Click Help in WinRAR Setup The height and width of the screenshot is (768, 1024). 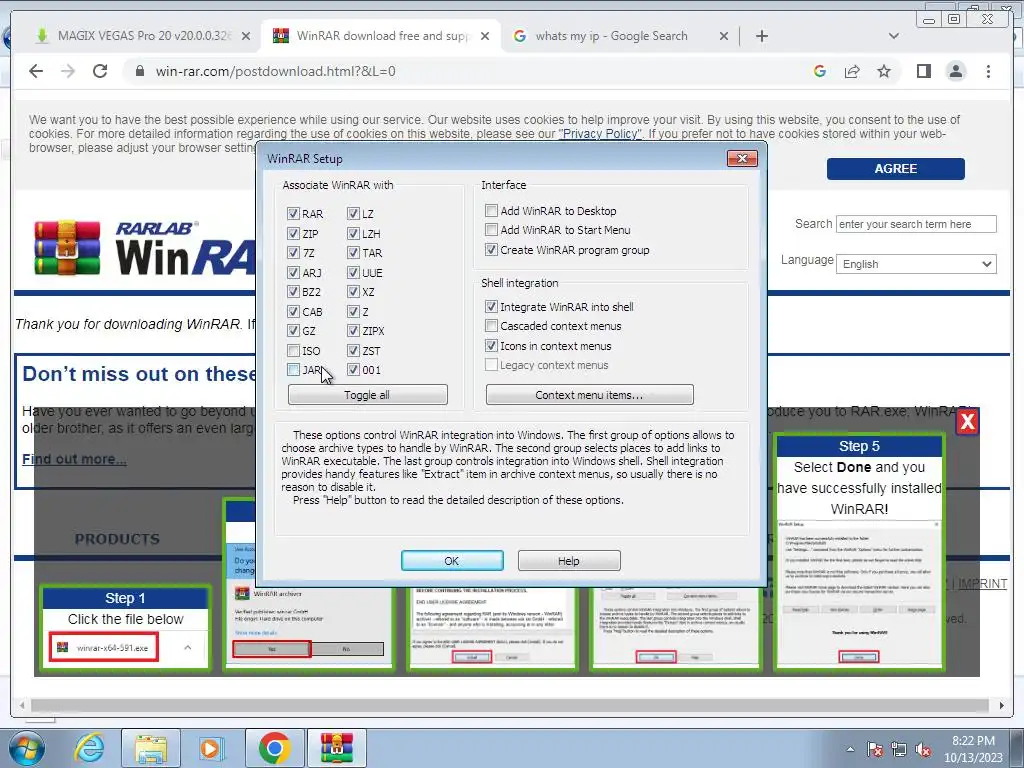[x=569, y=560]
